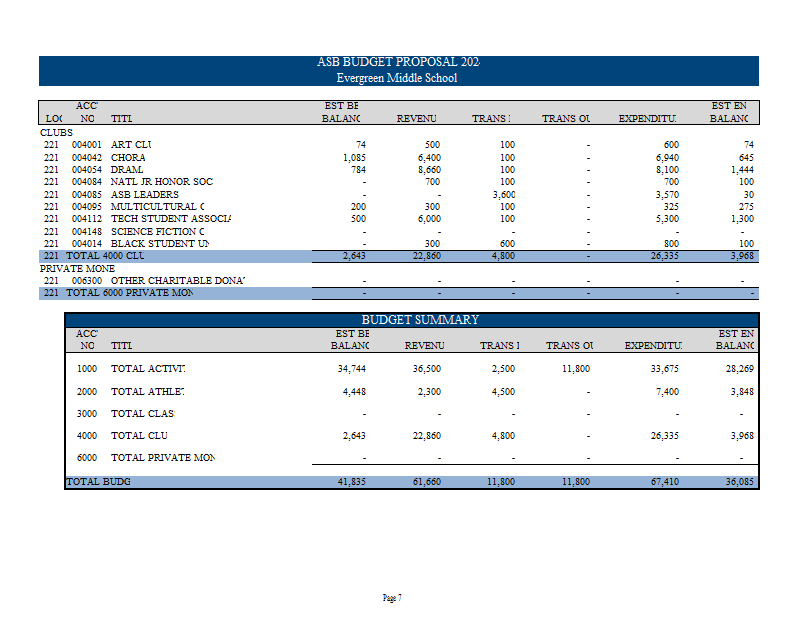Click the NATL JR HONOR SOC title
800x618 pixels.
162,182
